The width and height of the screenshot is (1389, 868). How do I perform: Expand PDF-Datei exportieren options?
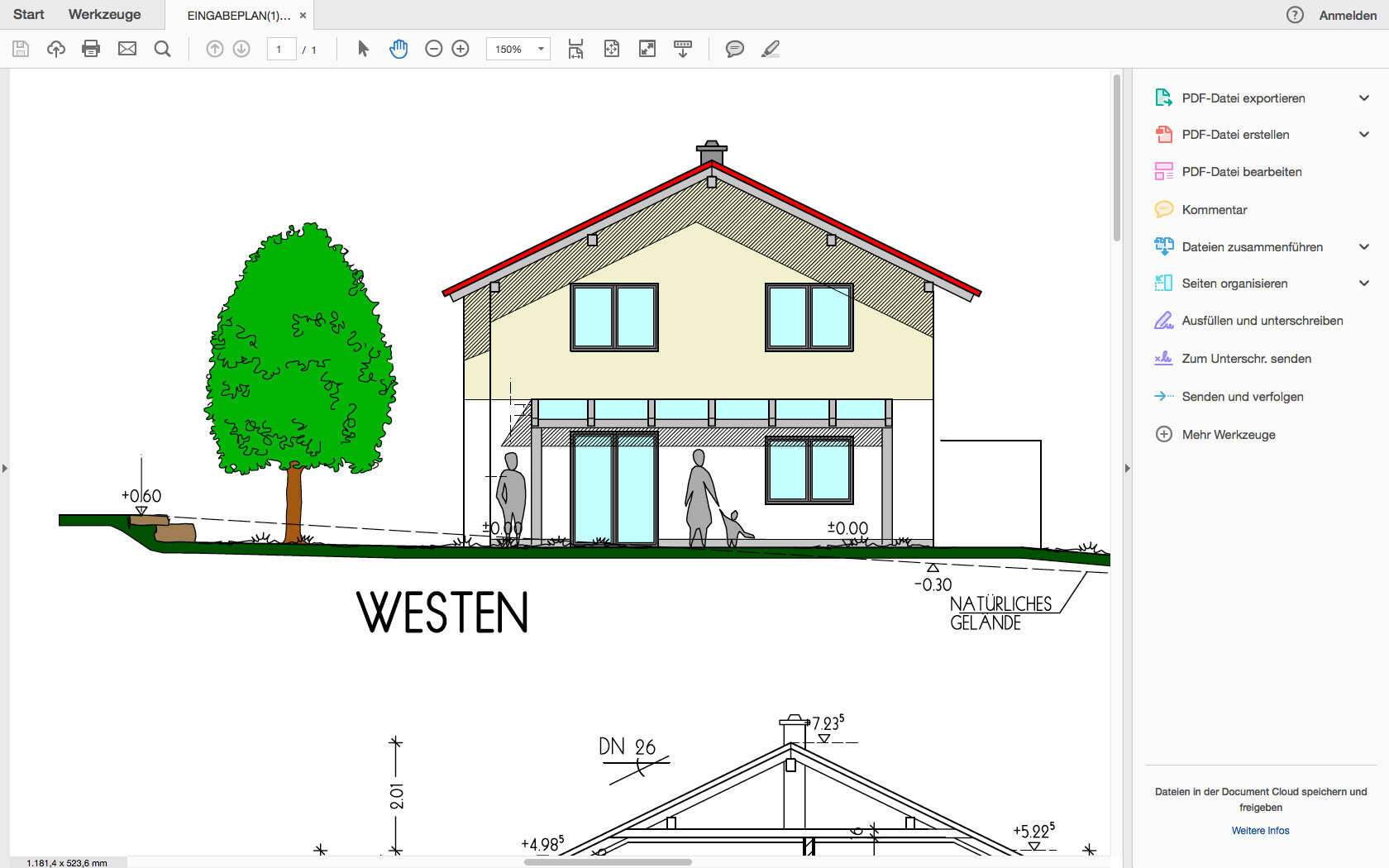[x=1364, y=98]
